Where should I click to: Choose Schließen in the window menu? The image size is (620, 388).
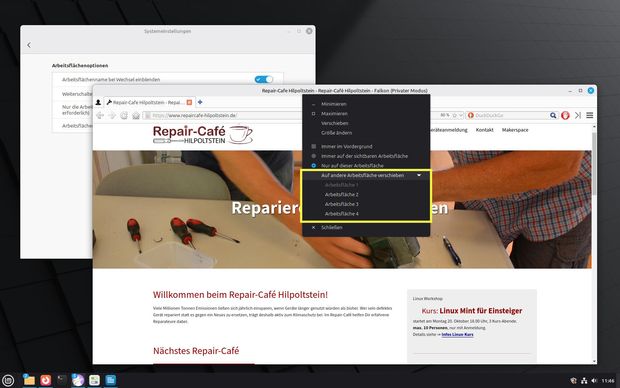point(332,227)
